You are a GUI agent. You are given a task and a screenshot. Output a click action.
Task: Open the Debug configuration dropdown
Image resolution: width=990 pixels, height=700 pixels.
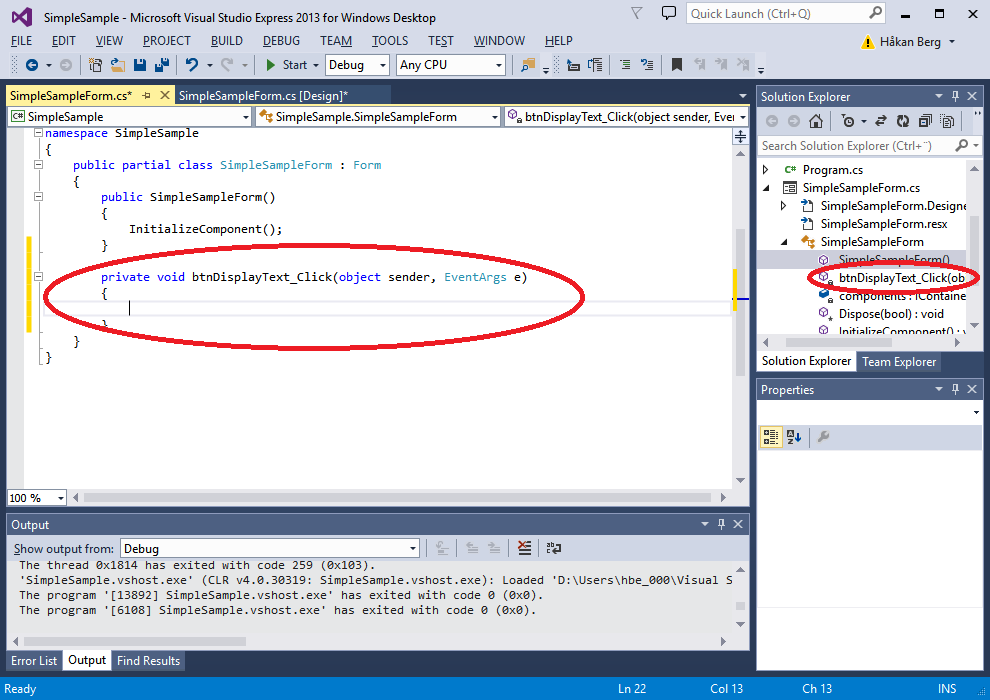pos(357,65)
